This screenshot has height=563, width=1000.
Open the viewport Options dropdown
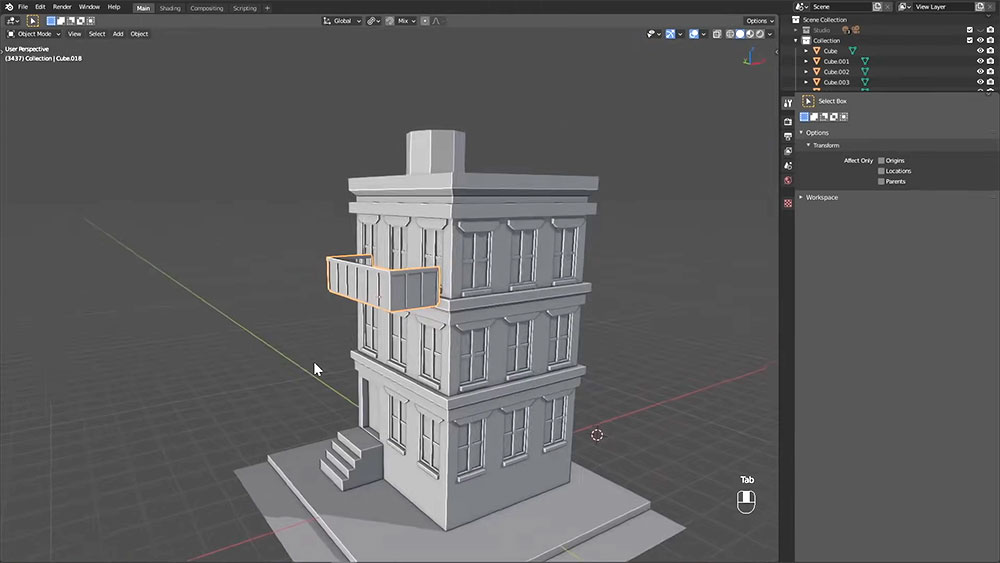point(760,21)
